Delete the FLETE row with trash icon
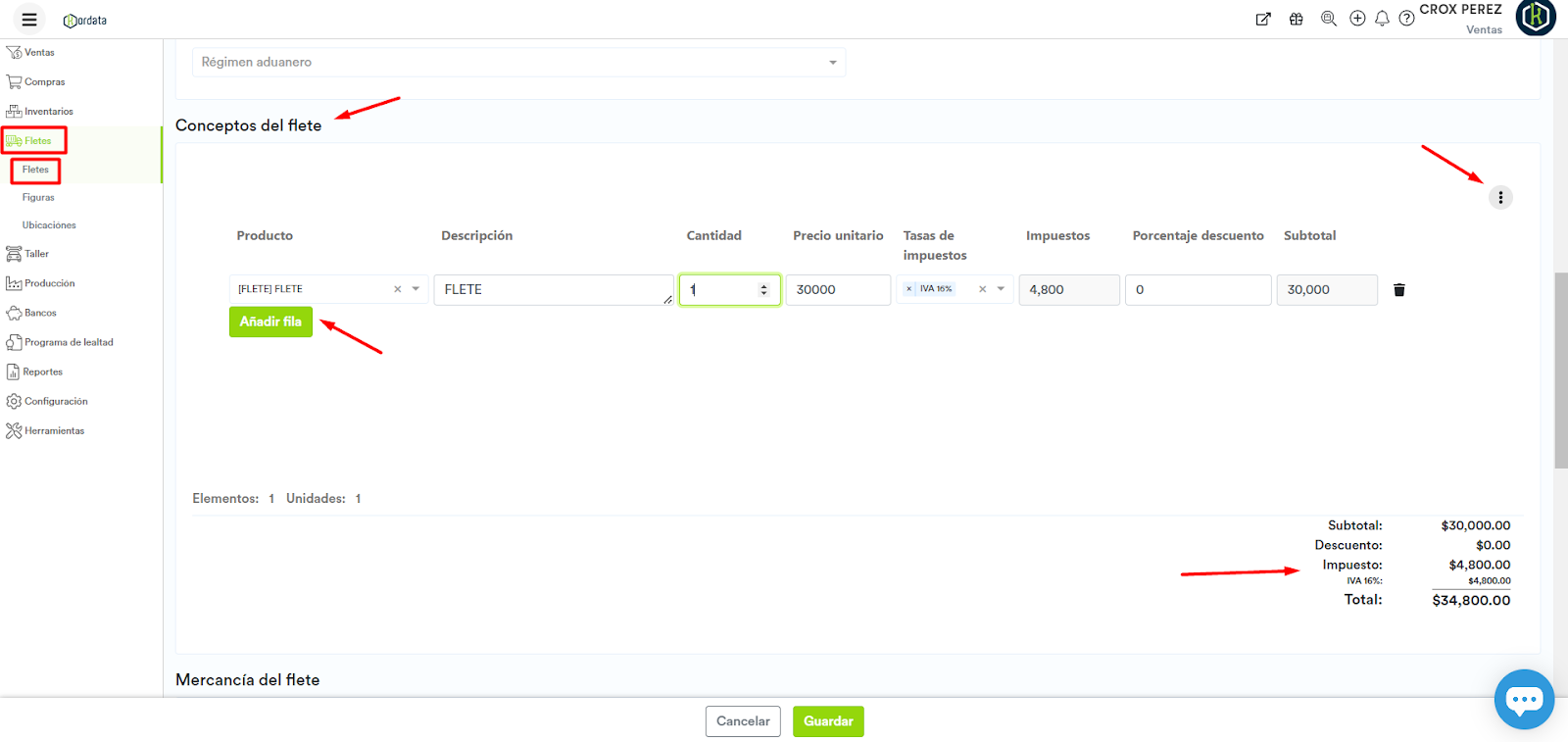The image size is (1568, 742). [x=1399, y=290]
